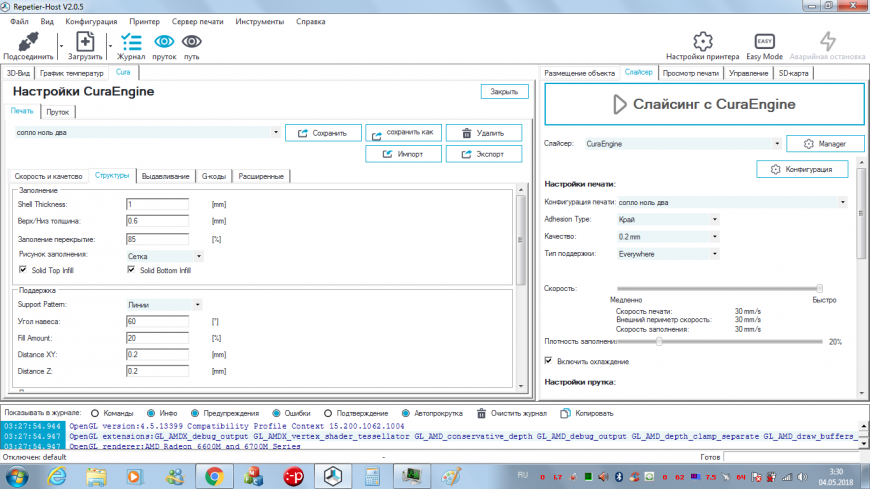Delete the profile with Удалить
The width and height of the screenshot is (870, 489).
tap(484, 133)
